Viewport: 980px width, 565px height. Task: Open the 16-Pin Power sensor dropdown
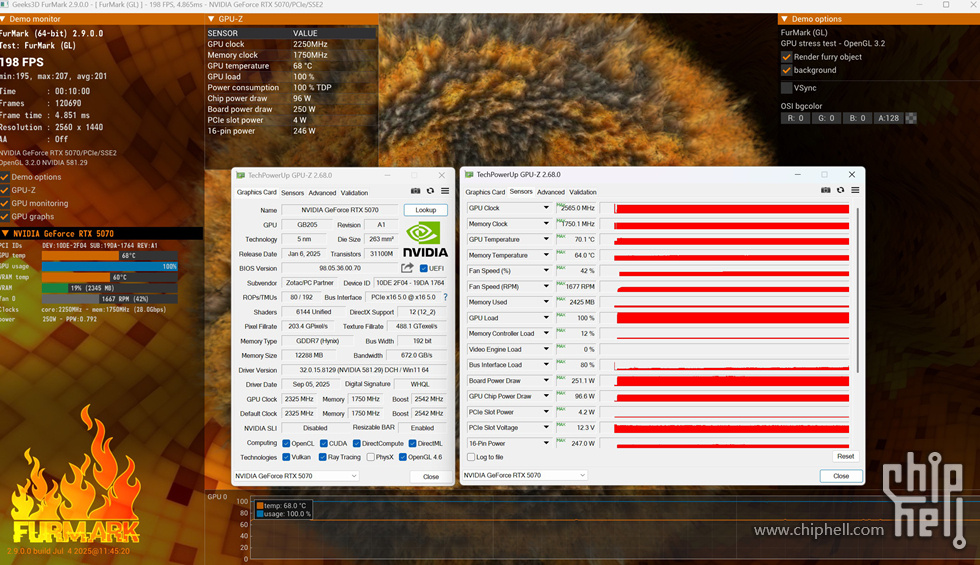pyautogui.click(x=546, y=443)
